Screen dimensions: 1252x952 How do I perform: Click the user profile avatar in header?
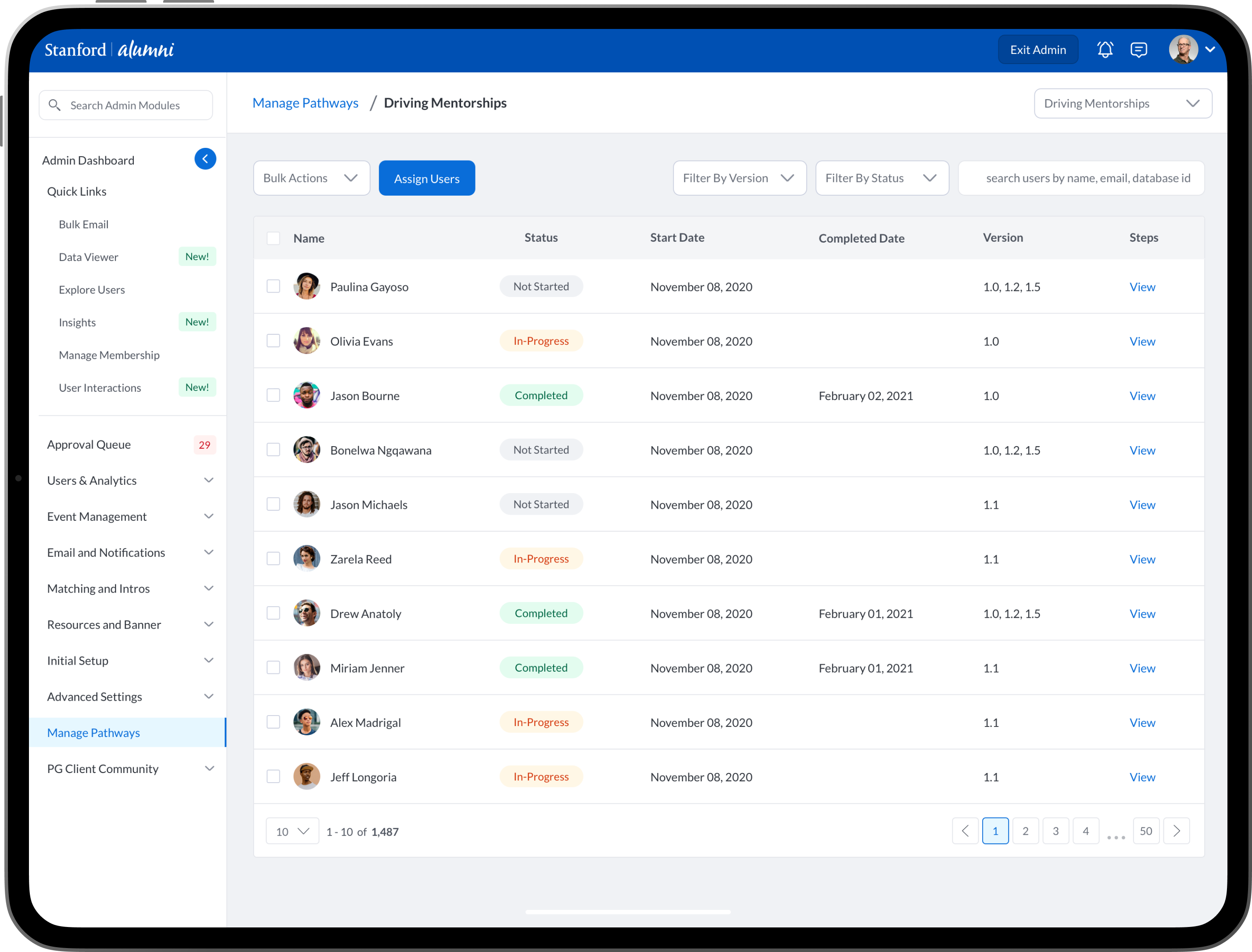coord(1184,50)
